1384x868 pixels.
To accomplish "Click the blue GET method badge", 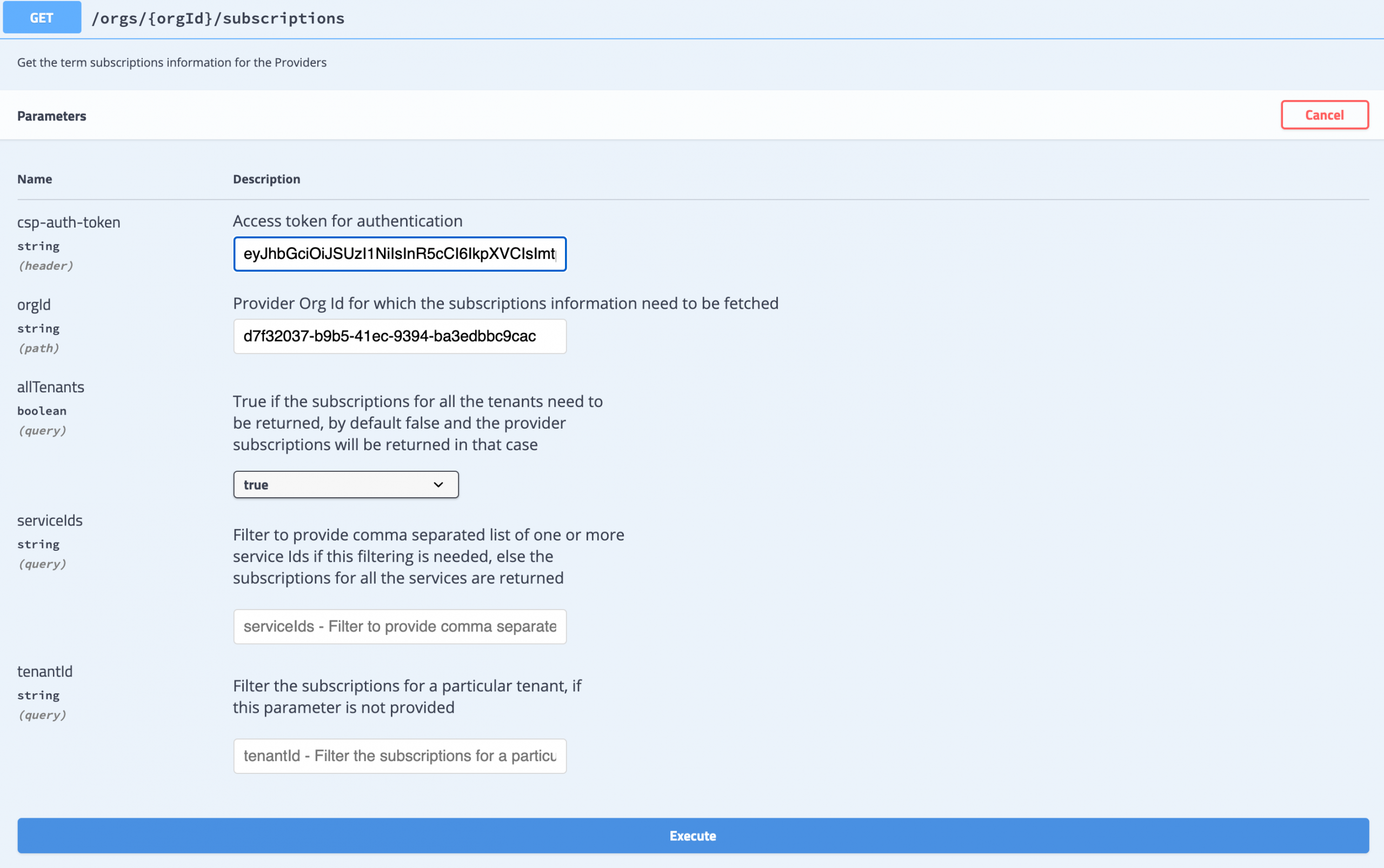I will coord(42,18).
